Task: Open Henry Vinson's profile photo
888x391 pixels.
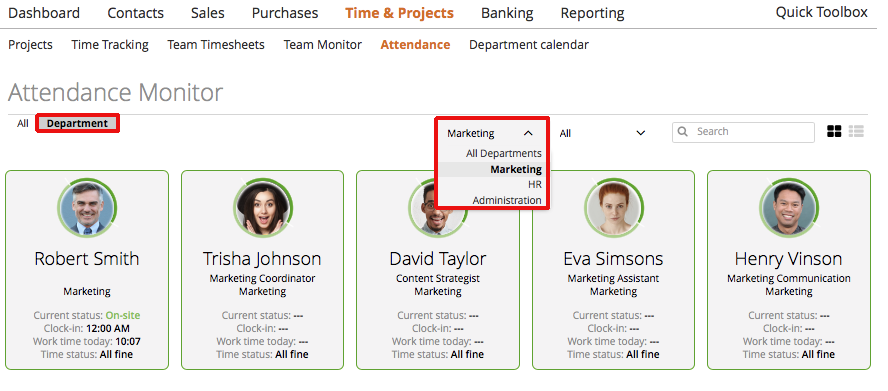Action: click(x=789, y=208)
